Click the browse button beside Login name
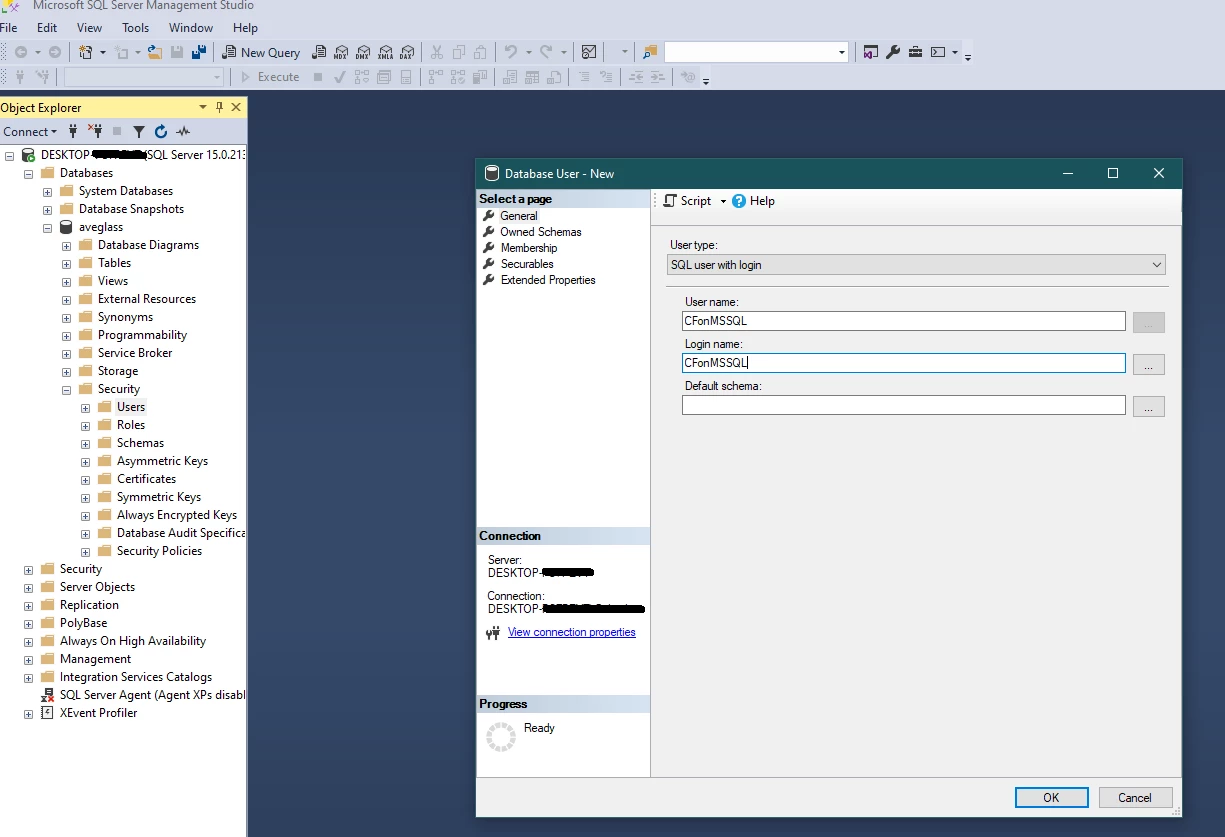Image resolution: width=1225 pixels, height=837 pixels. (1148, 364)
